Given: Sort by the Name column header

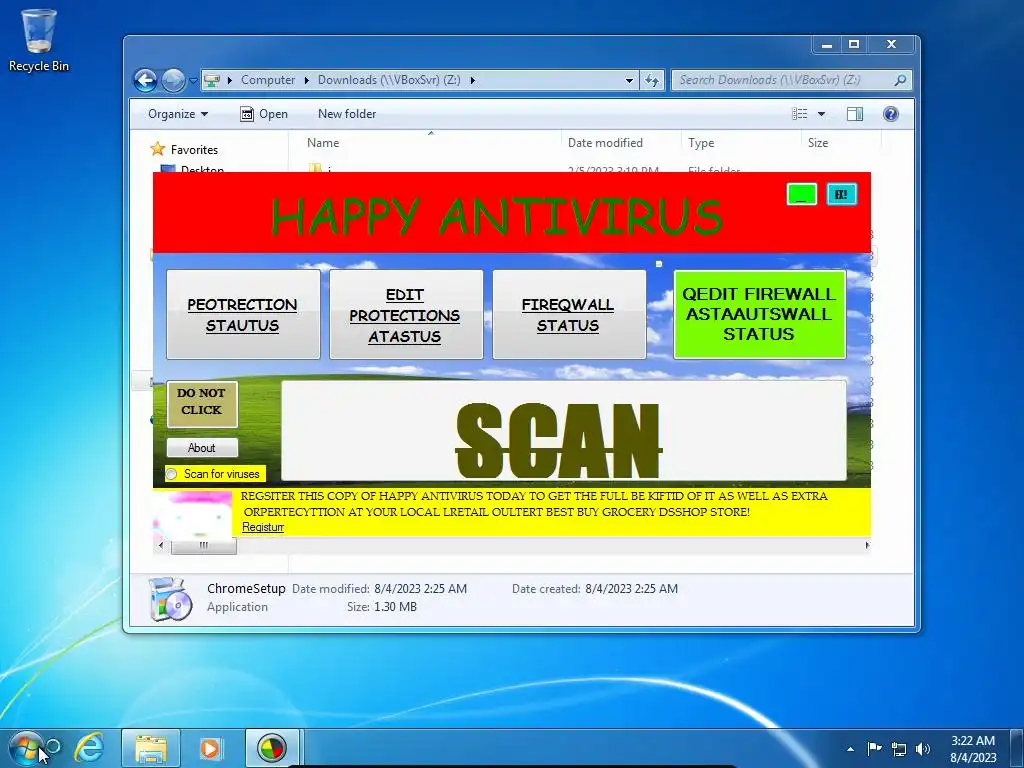Looking at the screenshot, I should click(323, 143).
